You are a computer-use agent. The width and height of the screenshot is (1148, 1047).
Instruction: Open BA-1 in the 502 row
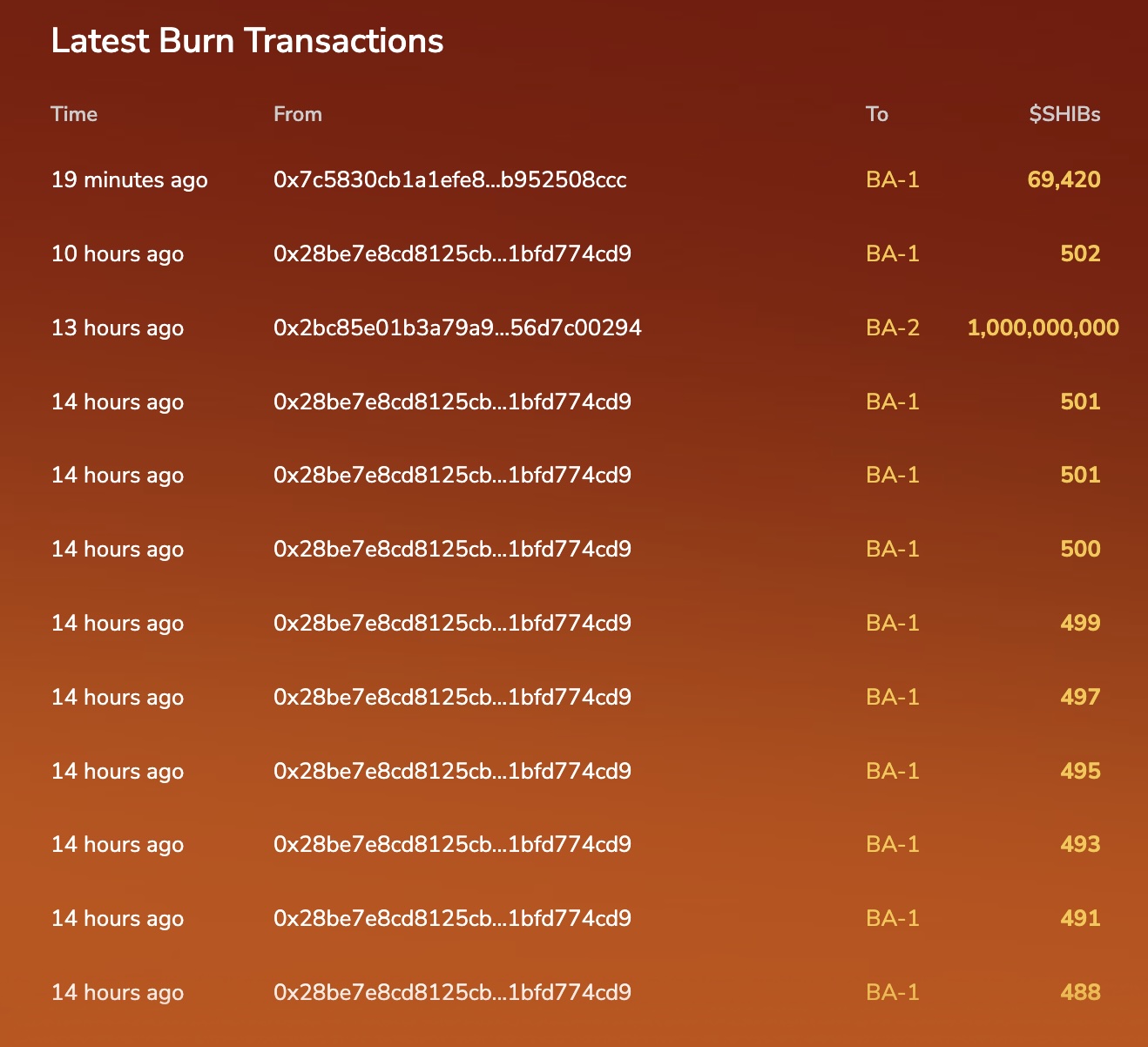click(893, 254)
